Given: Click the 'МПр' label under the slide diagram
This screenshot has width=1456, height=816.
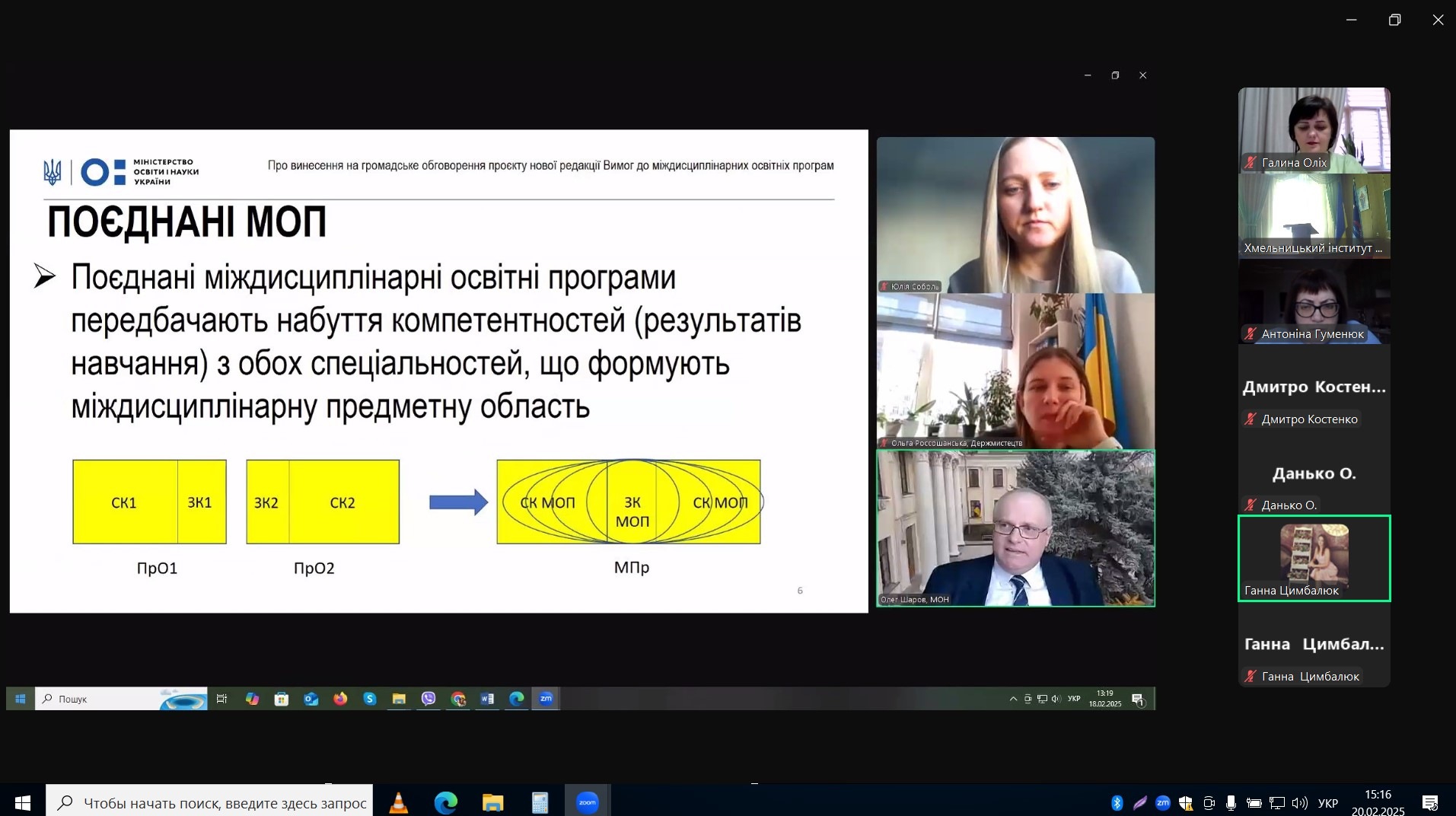Looking at the screenshot, I should [x=632, y=567].
